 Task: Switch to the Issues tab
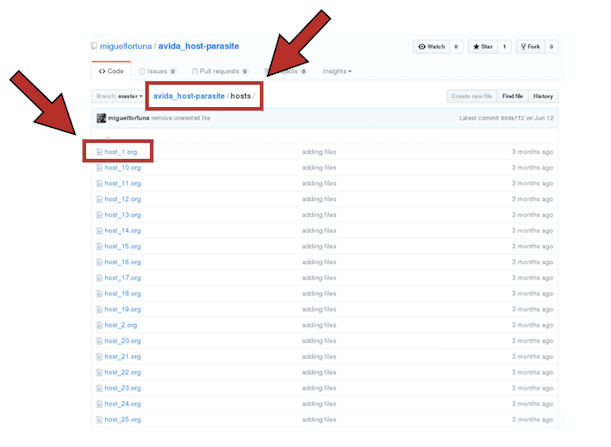click(x=157, y=71)
